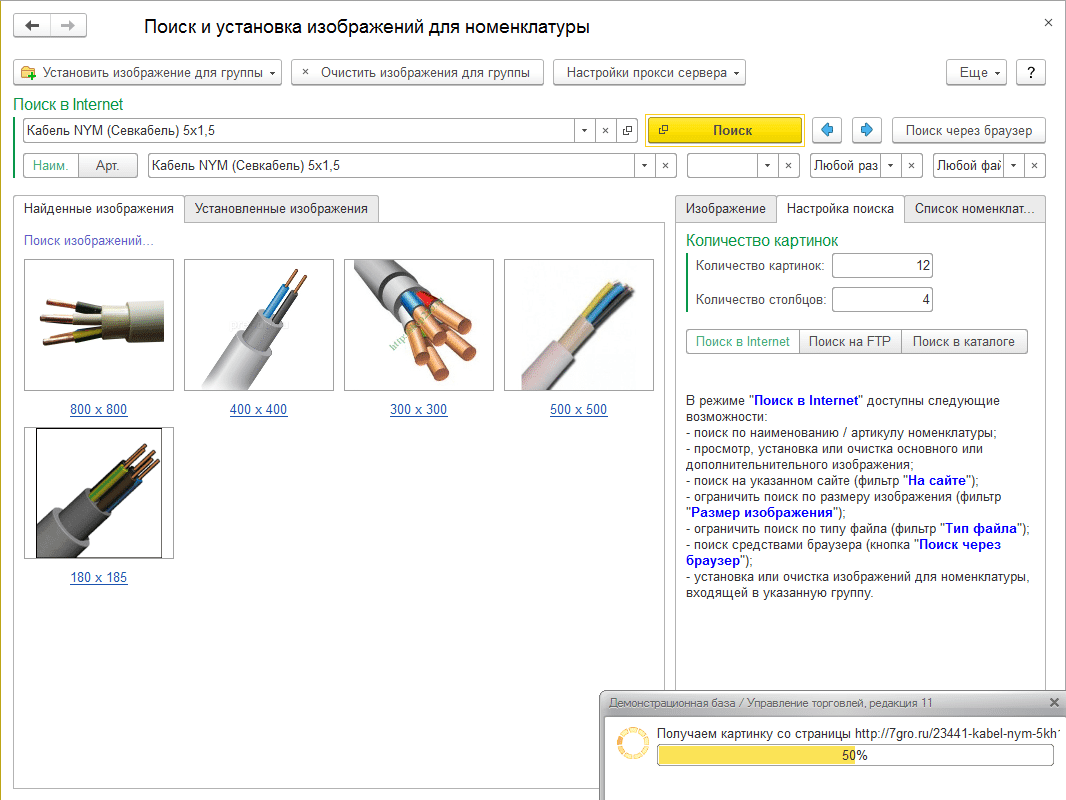Open the image size filter dropdown
This screenshot has width=1066, height=800.
pos(891,165)
